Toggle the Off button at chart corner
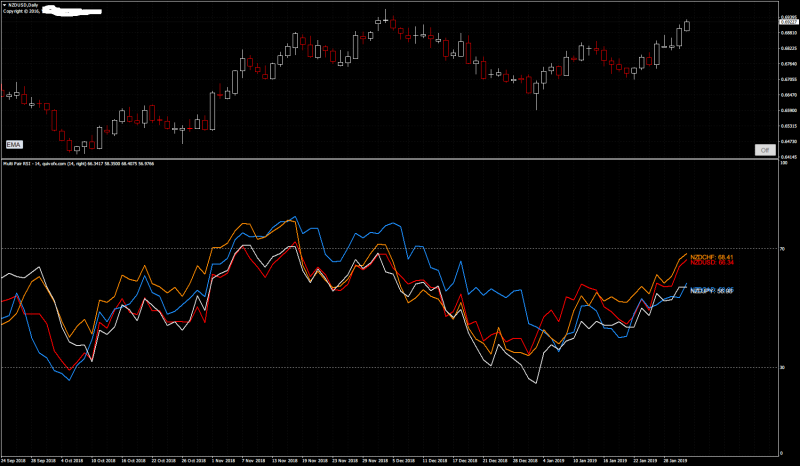This screenshot has height=466, width=800. click(x=765, y=150)
